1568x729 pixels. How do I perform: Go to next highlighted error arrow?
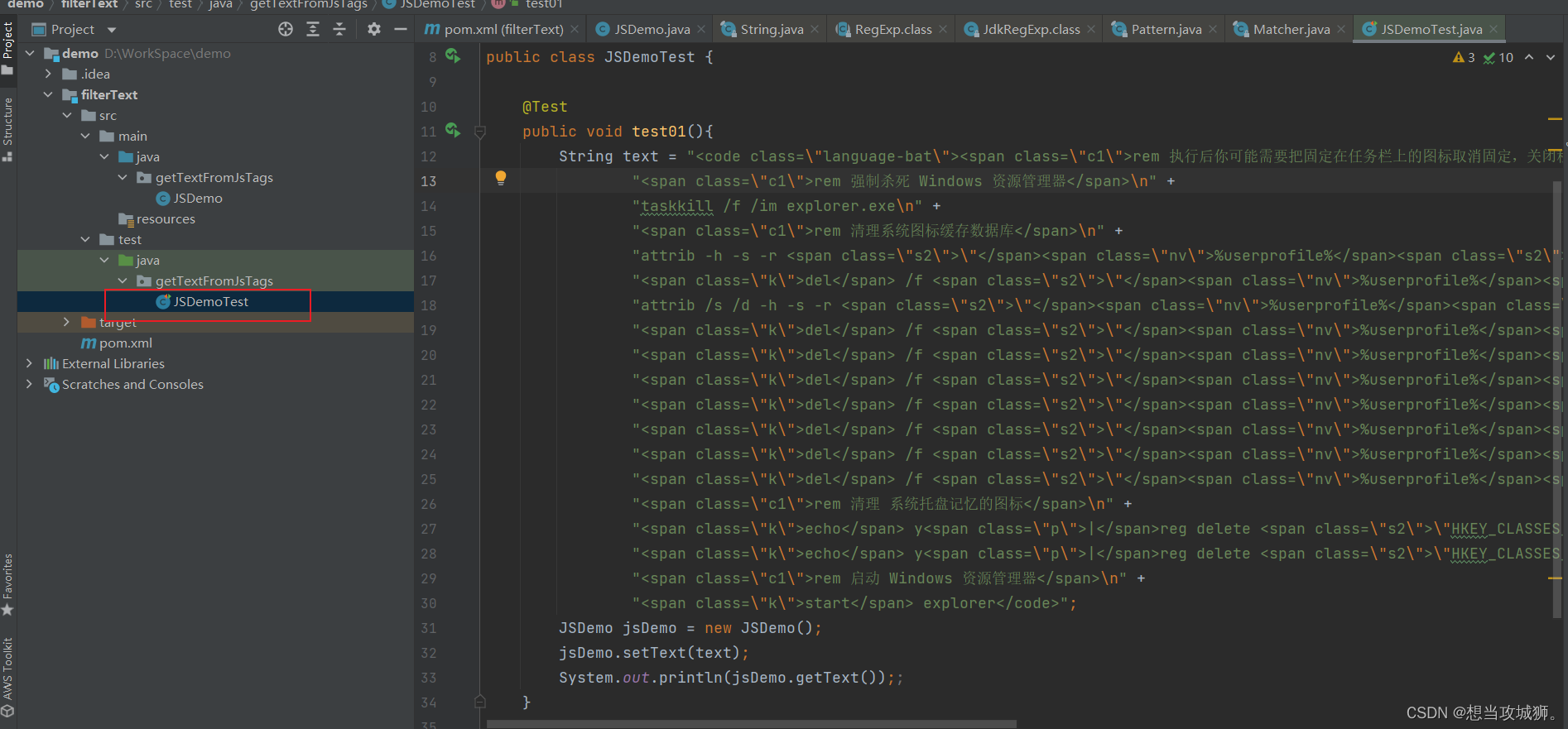tap(1551, 57)
